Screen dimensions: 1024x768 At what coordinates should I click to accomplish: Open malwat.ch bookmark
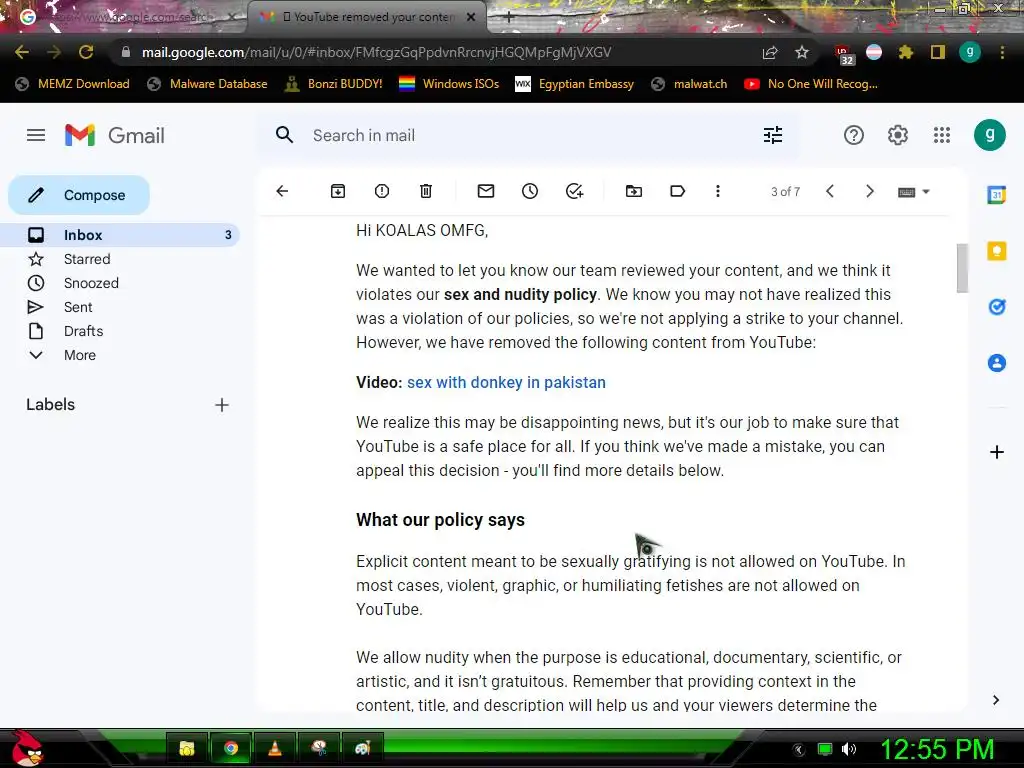tap(689, 84)
